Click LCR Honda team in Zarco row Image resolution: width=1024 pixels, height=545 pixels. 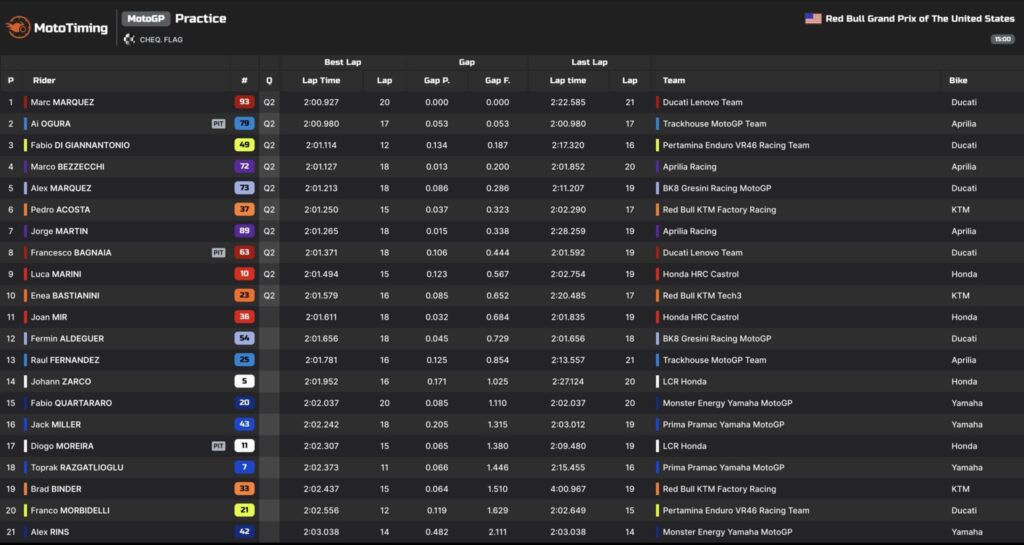684,381
